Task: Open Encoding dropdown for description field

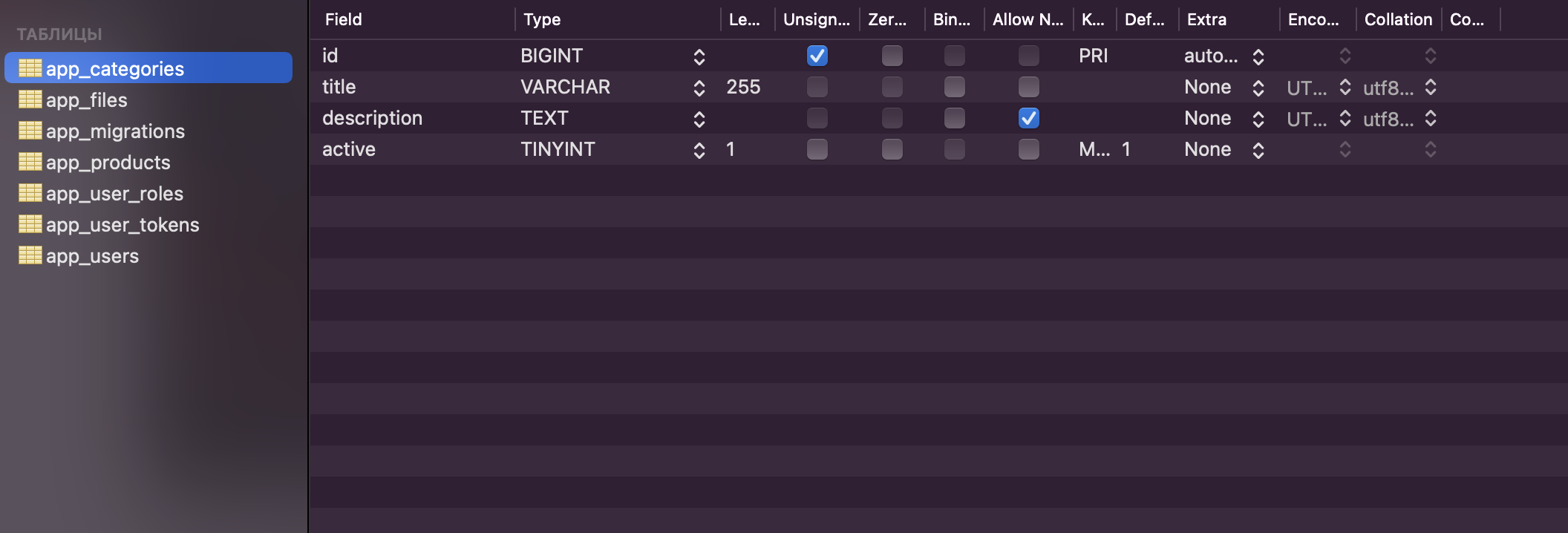Action: pyautogui.click(x=1345, y=119)
